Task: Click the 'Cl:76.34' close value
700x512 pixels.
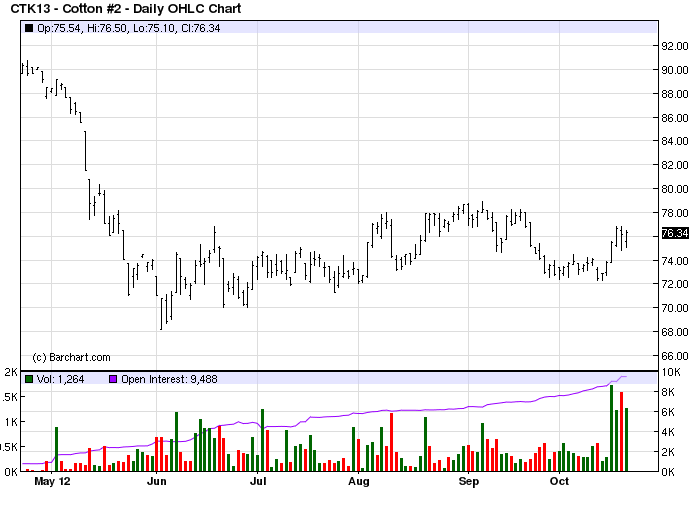Action: click(x=201, y=29)
